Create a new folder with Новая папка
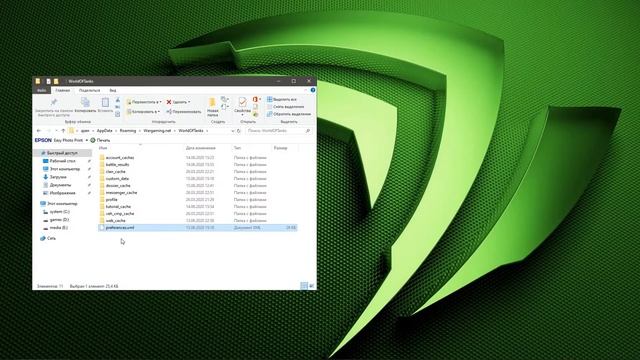Viewport: 640px width, 360px height. pyautogui.click(x=212, y=107)
